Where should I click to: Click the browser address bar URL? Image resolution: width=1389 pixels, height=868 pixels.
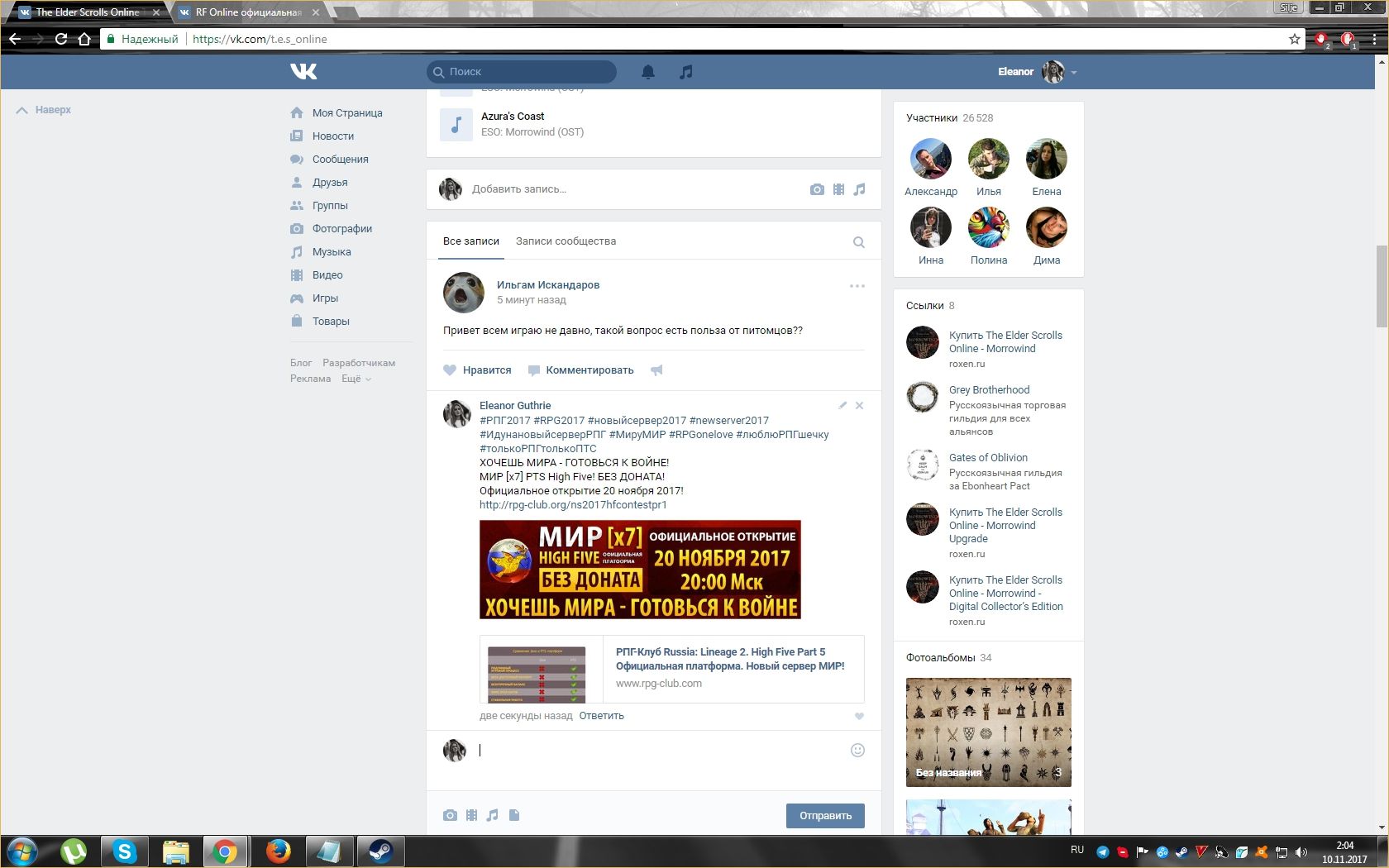[260, 39]
